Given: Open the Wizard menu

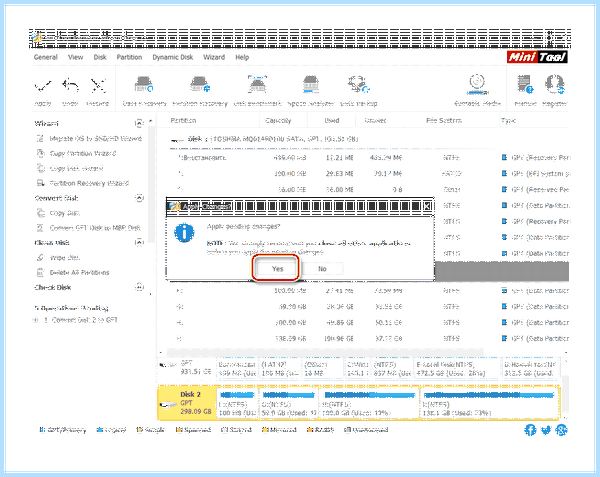Looking at the screenshot, I should (x=214, y=57).
